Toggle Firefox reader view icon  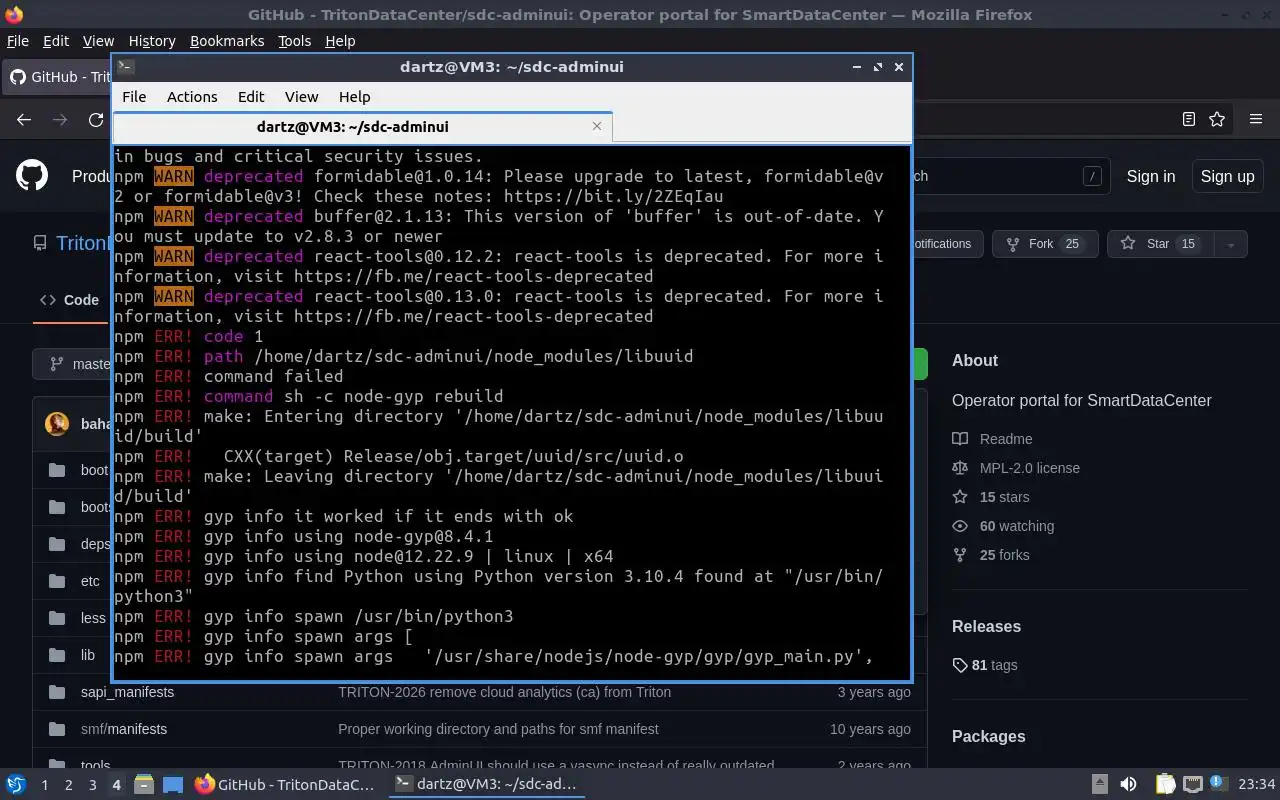coord(1188,119)
